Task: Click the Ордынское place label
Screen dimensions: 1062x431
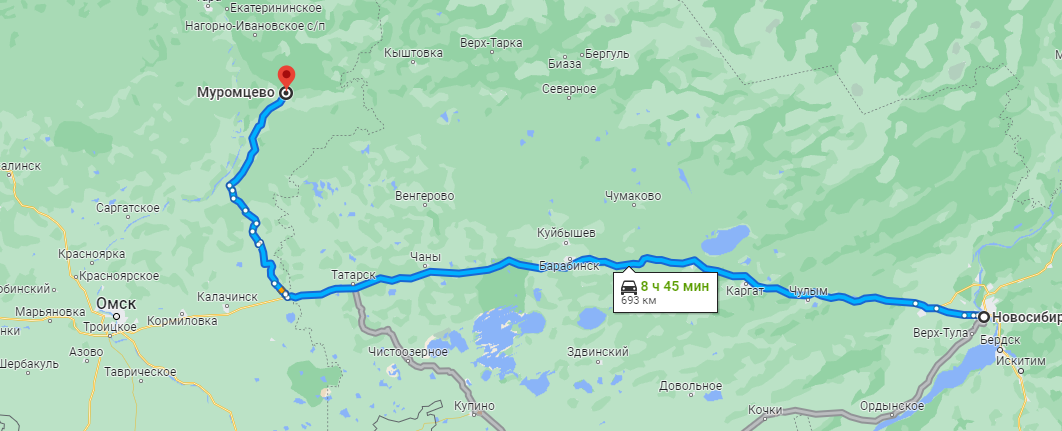Action: pos(892,406)
